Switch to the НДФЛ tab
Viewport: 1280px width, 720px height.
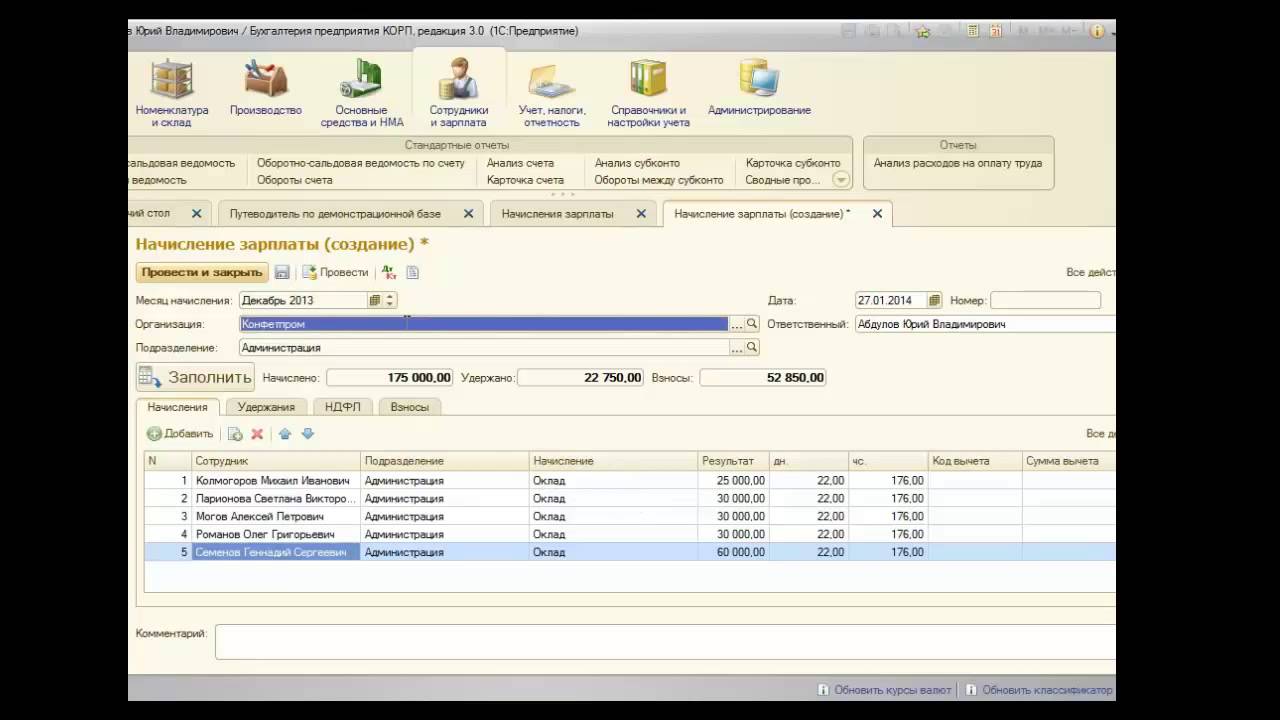[343, 407]
